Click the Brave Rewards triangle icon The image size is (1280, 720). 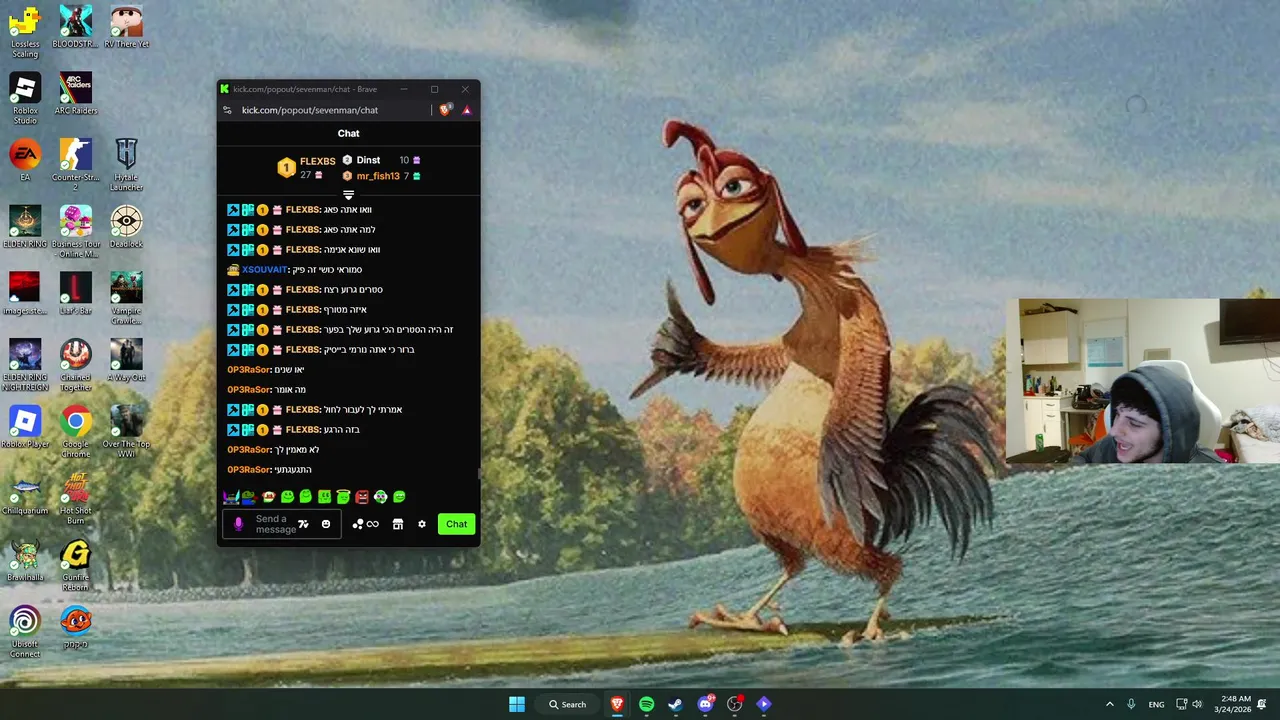click(466, 110)
